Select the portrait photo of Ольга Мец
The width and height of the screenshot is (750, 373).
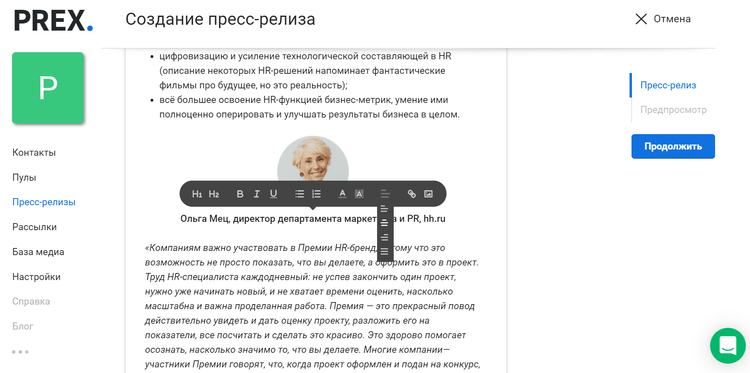coord(313,159)
